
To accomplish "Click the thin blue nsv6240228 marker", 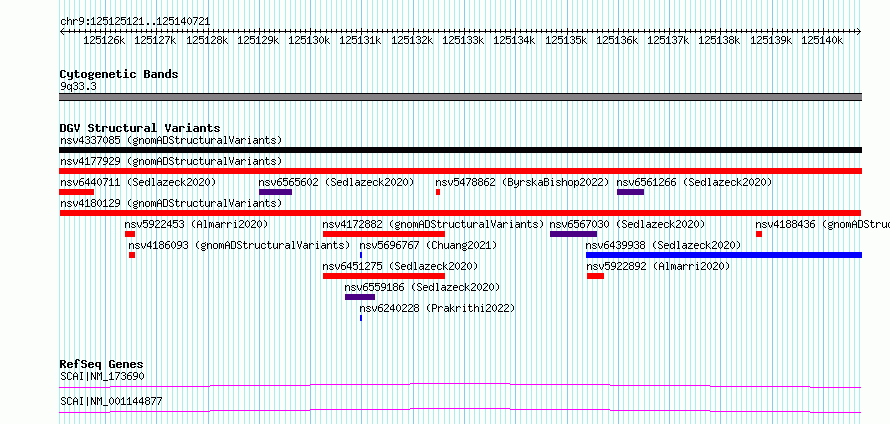I will tap(361, 318).
